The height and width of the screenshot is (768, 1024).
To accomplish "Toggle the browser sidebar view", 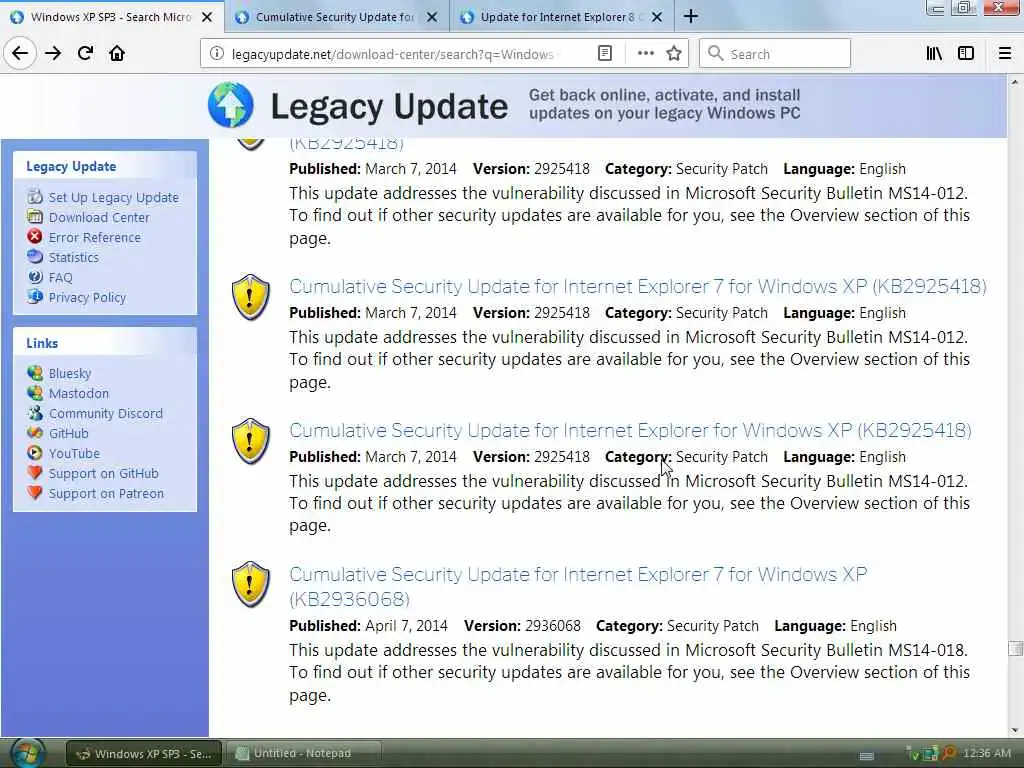I will 966,54.
